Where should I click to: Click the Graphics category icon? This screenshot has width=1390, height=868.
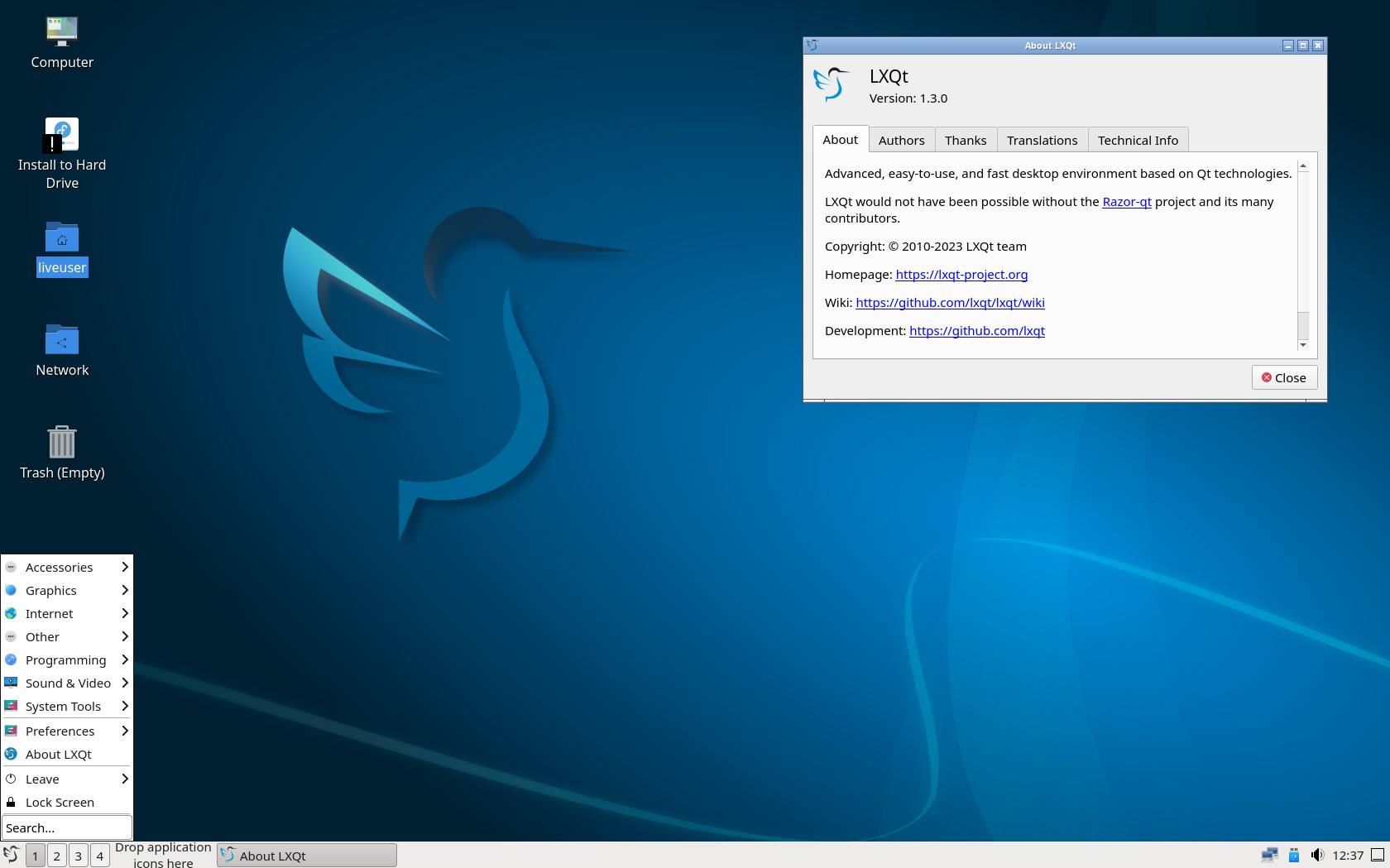coord(11,590)
